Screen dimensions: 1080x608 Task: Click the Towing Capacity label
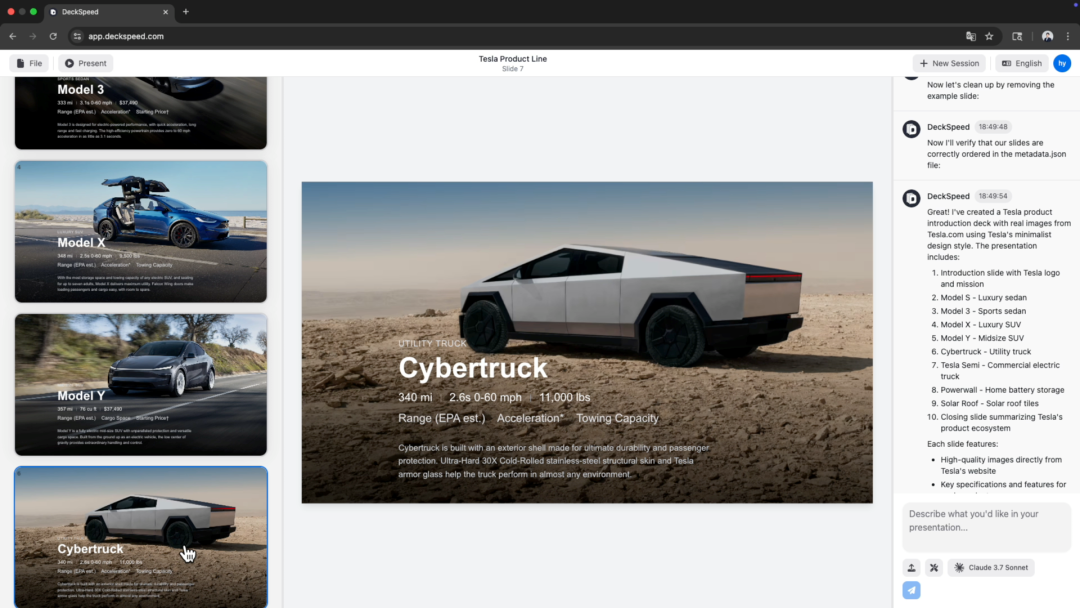pyautogui.click(x=617, y=418)
